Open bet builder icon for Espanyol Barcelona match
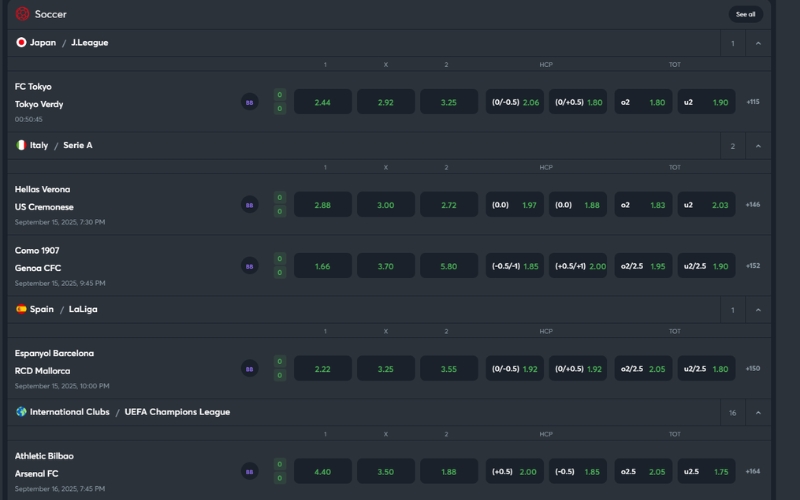Viewport: 800px width, 500px height. [x=249, y=368]
